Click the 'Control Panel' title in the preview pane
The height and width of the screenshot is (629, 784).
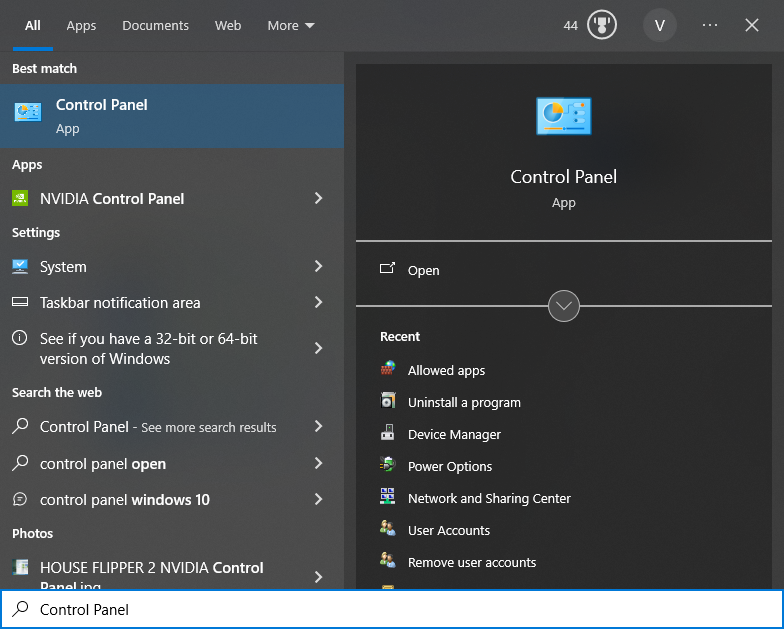(564, 176)
